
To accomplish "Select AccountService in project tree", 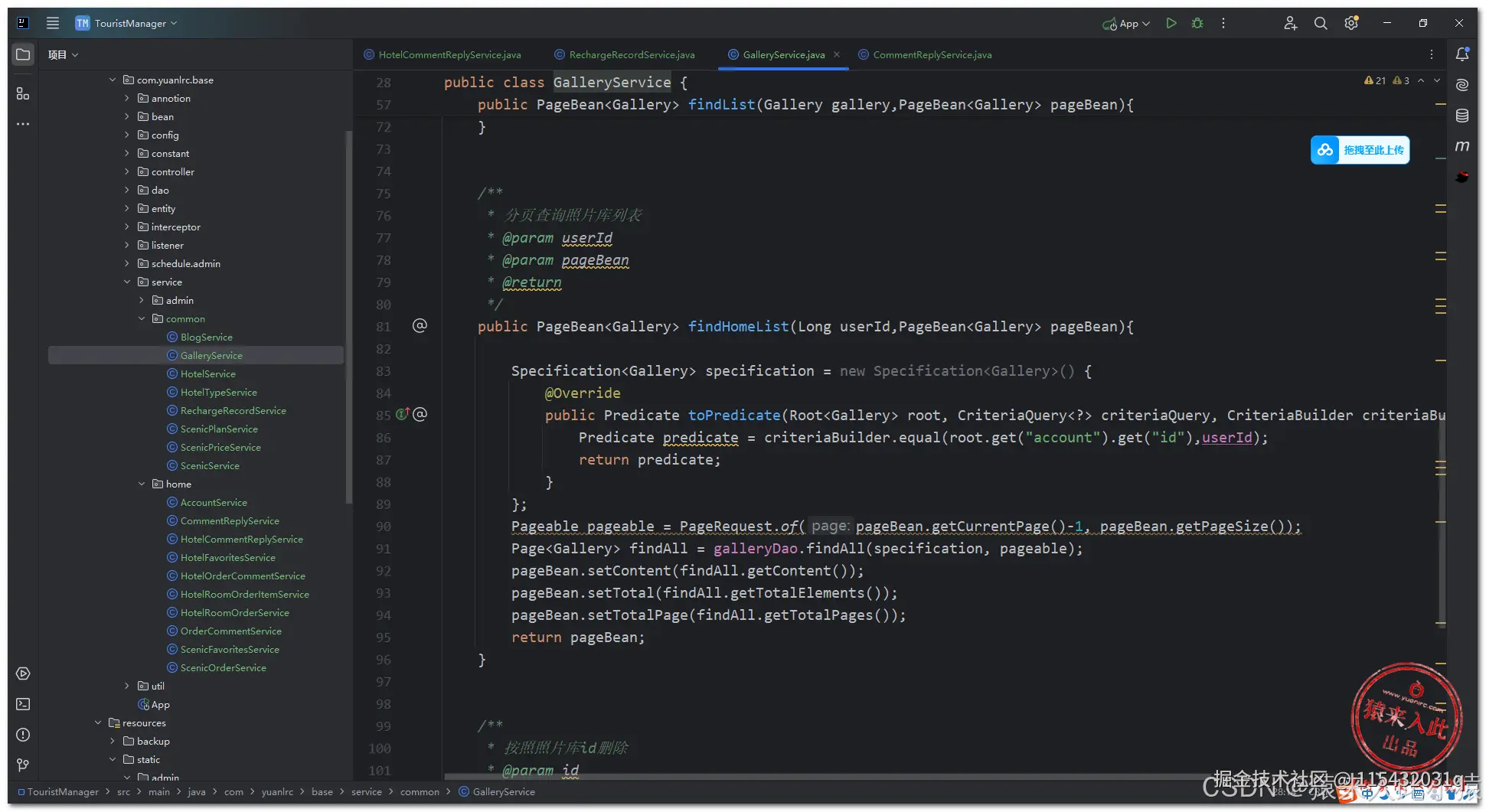I will click(x=214, y=502).
